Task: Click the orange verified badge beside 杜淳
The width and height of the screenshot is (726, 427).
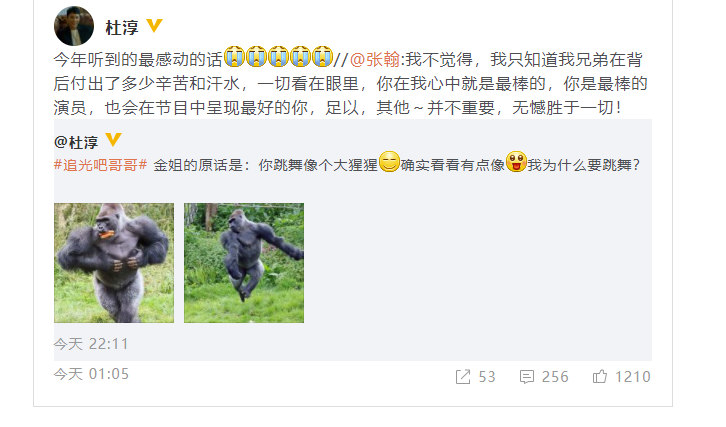Action: (x=154, y=25)
